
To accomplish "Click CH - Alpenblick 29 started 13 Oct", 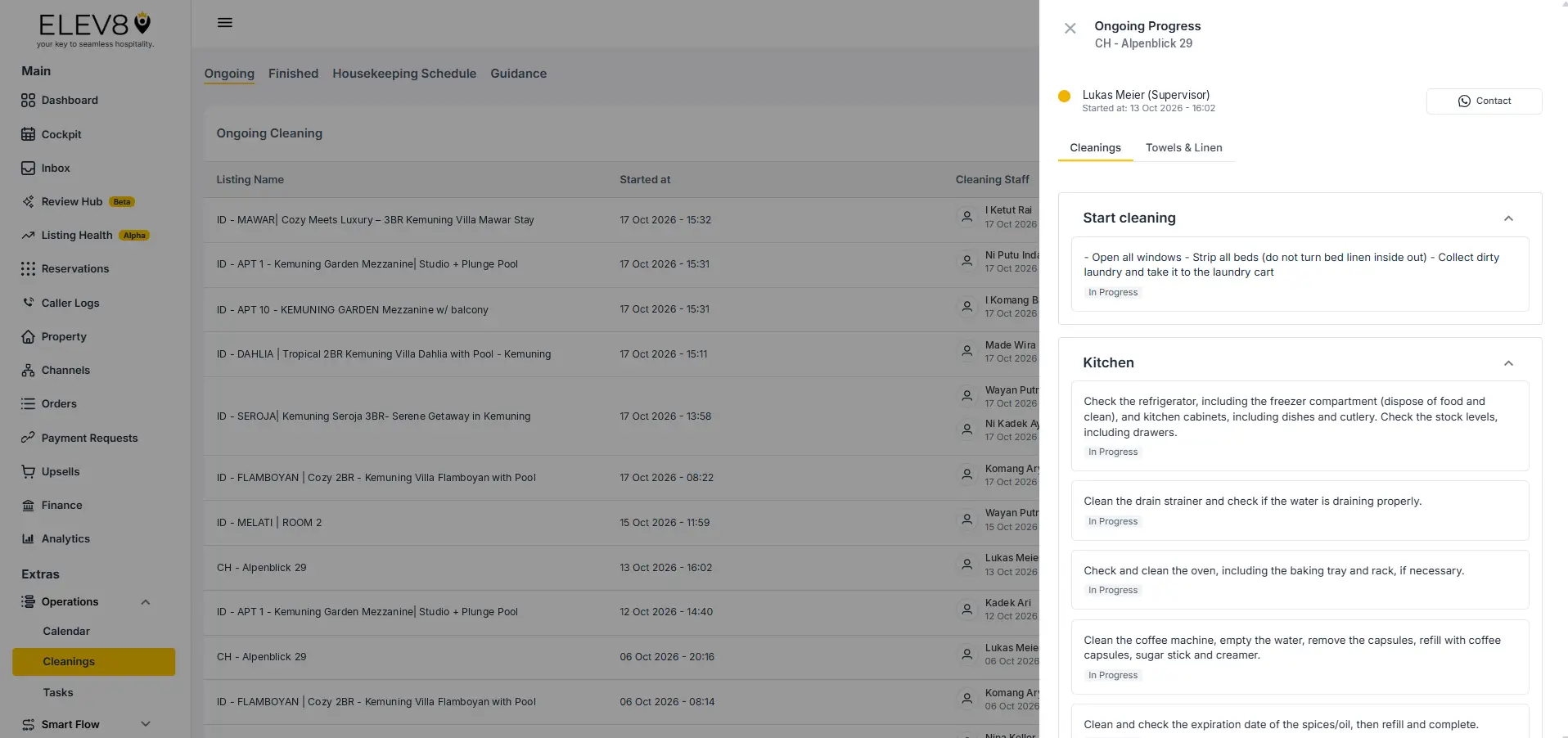I will [x=621, y=568].
